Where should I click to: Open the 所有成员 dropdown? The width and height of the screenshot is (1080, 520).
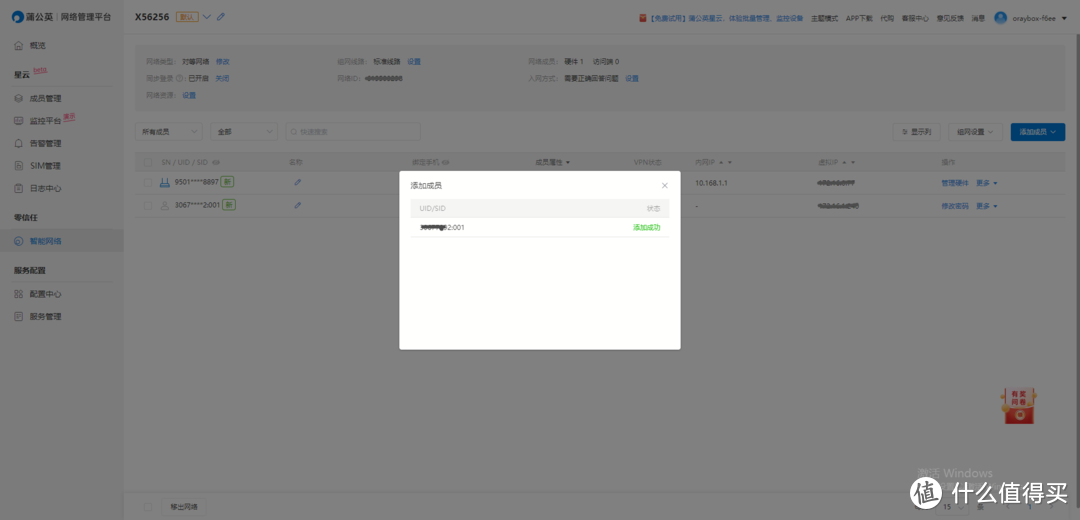click(x=169, y=132)
